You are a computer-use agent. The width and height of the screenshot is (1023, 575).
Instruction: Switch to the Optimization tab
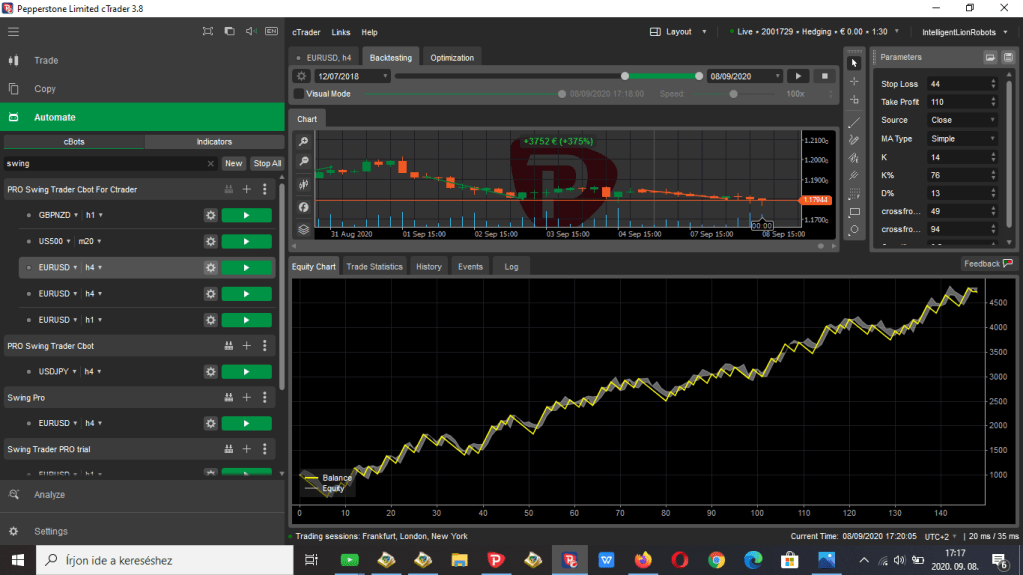click(x=452, y=57)
